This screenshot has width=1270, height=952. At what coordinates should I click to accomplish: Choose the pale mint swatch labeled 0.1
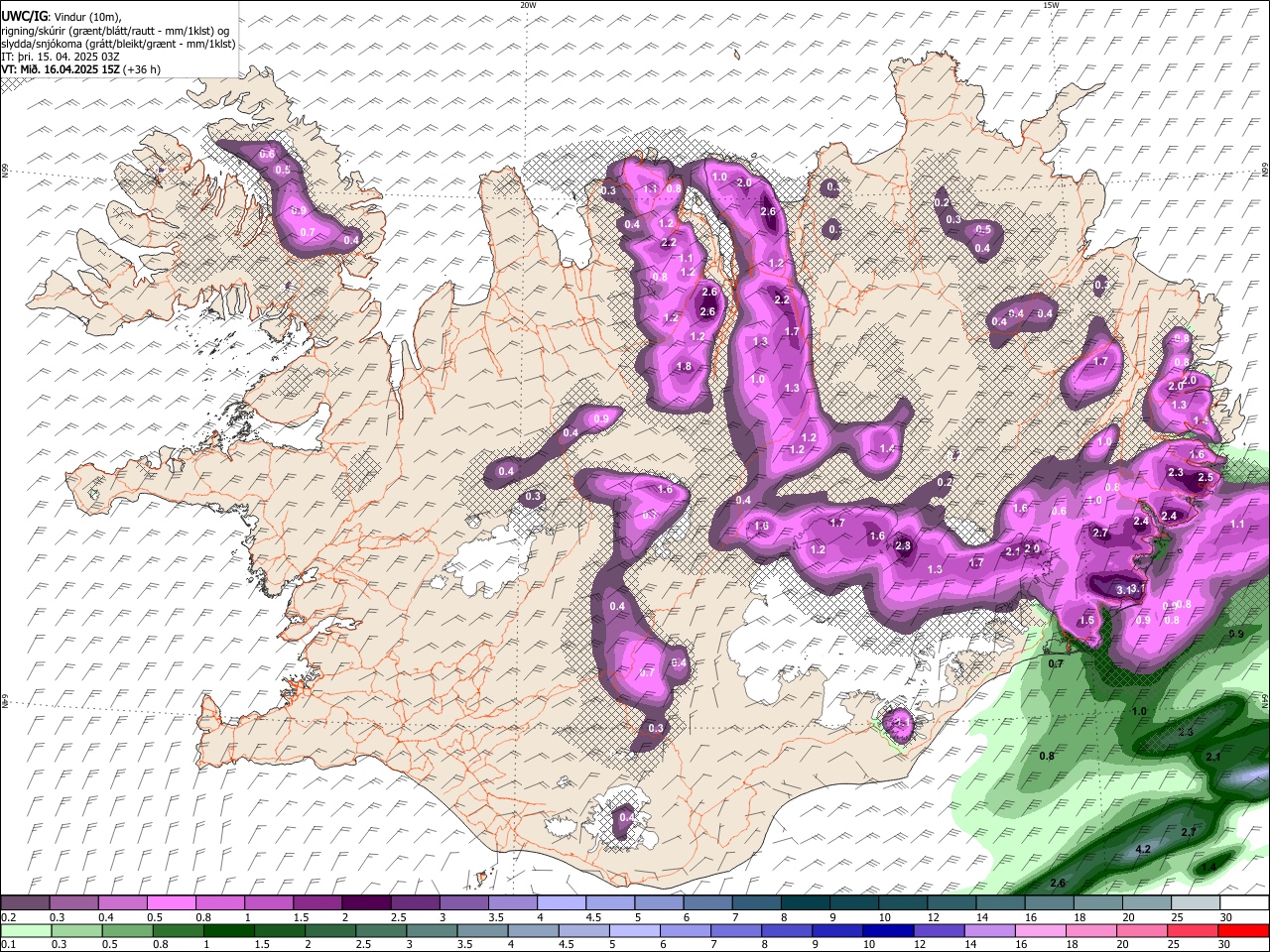click(25, 930)
